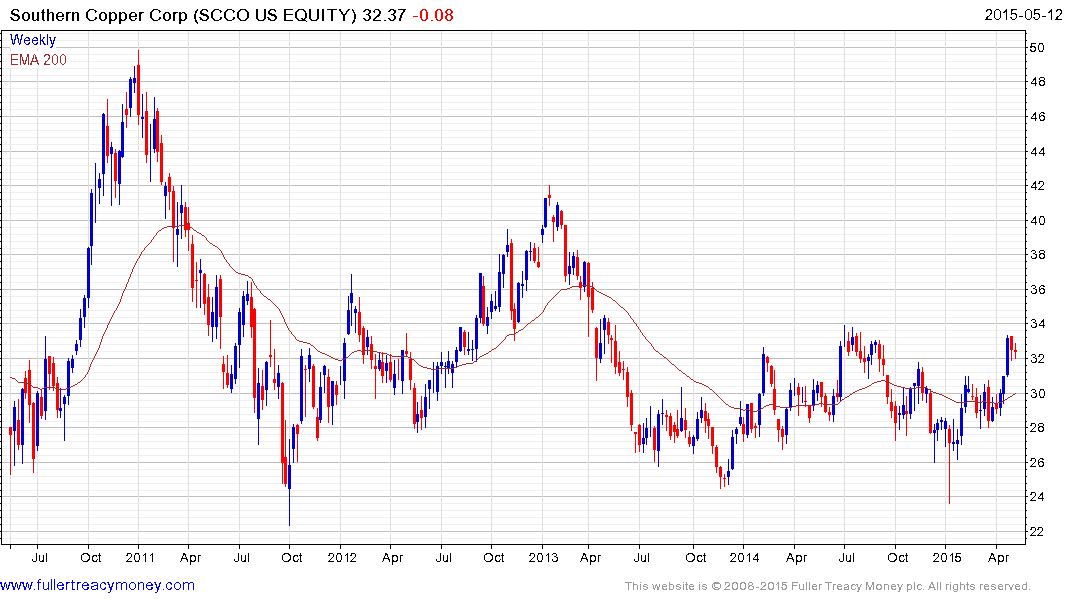The width and height of the screenshot is (1075, 600).
Task: Click the 2013 label on time axis
Action: [543, 557]
